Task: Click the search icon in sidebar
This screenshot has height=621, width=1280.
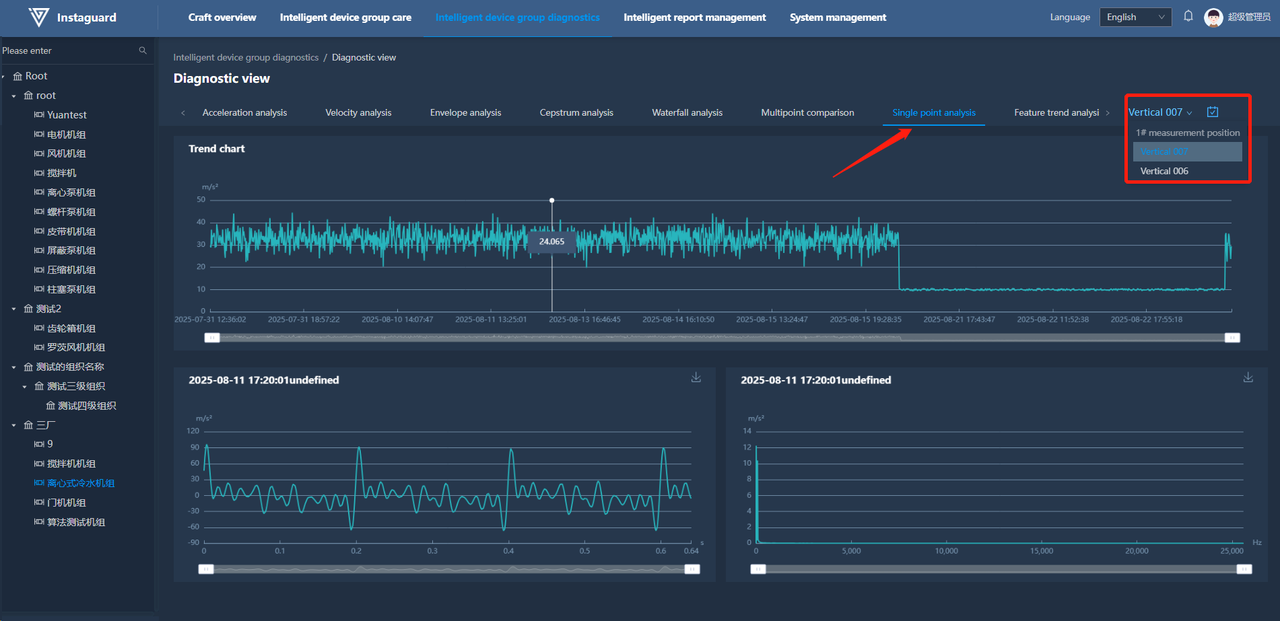Action: point(143,51)
